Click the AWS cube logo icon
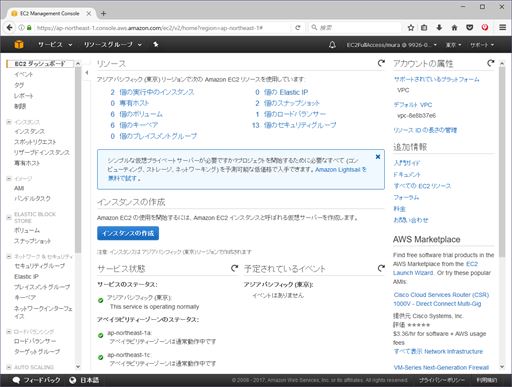This screenshot has width=512, height=387. coord(19,44)
